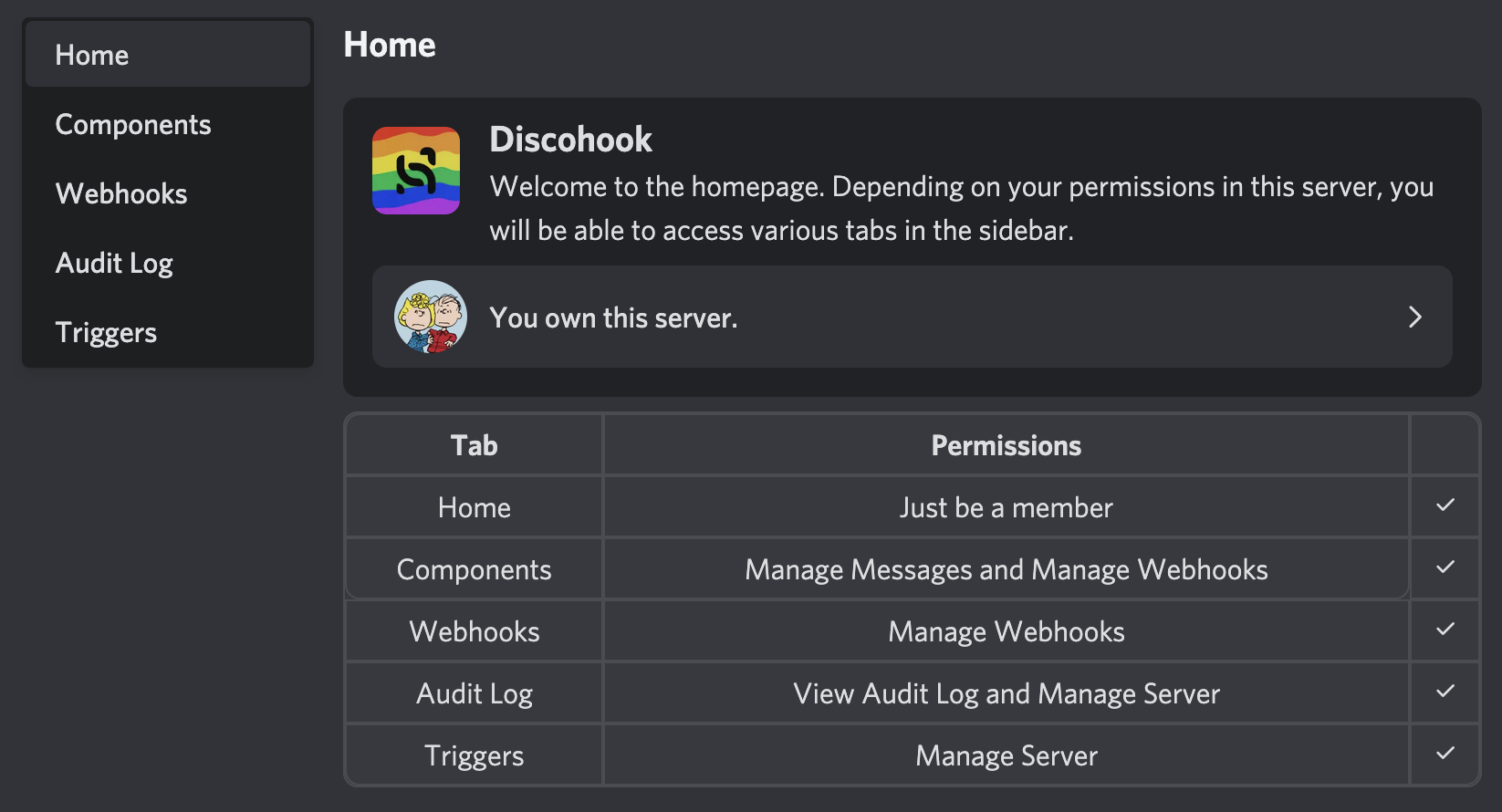The width and height of the screenshot is (1502, 812).
Task: Click the 'Just be a member' permission cell
Action: pyautogui.click(x=1007, y=507)
